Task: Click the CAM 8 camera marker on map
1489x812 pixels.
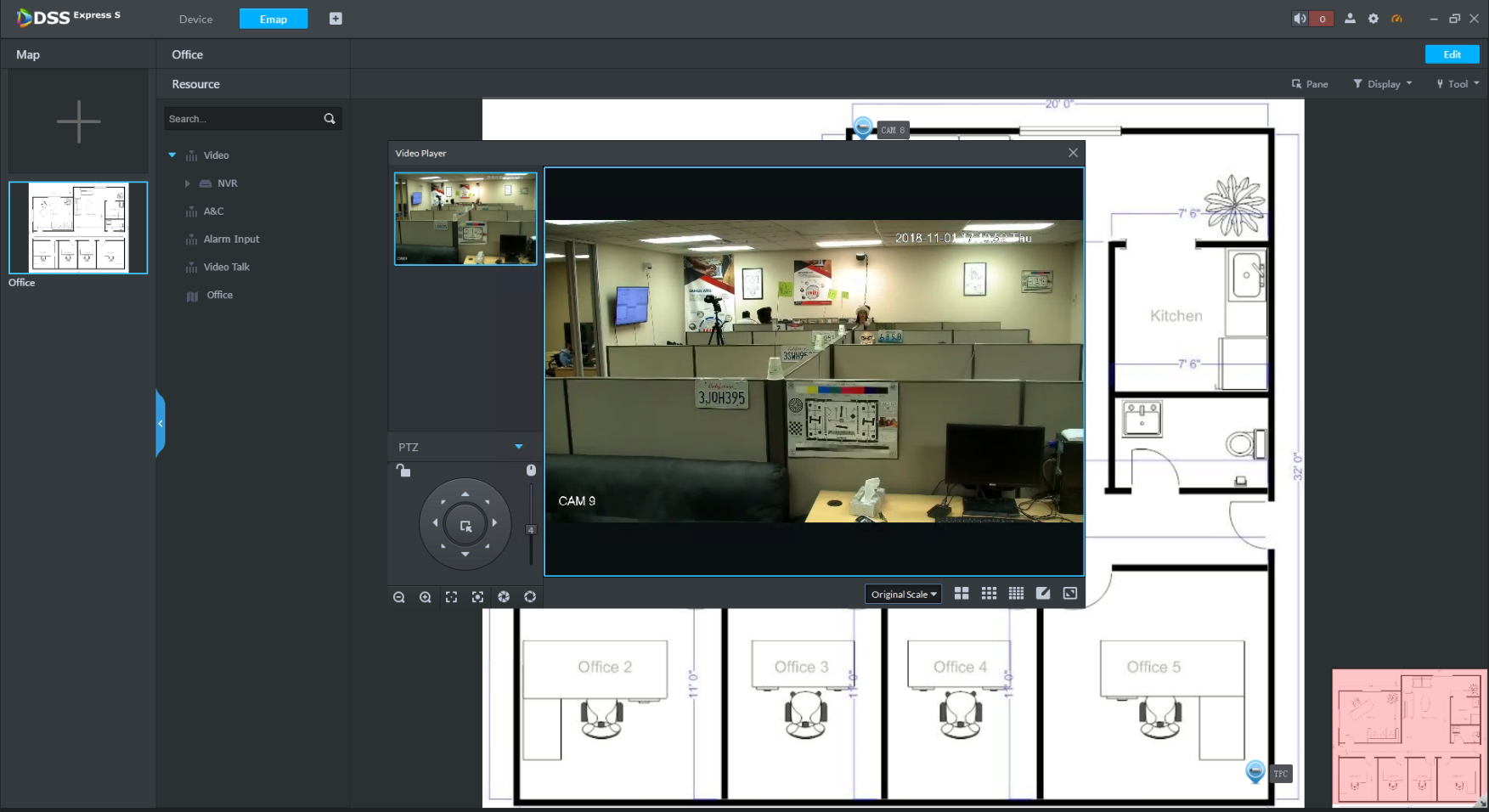Action: coord(863,127)
